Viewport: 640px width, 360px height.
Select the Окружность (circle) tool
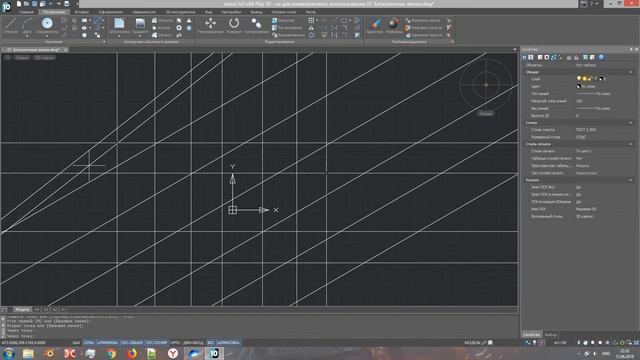47,24
